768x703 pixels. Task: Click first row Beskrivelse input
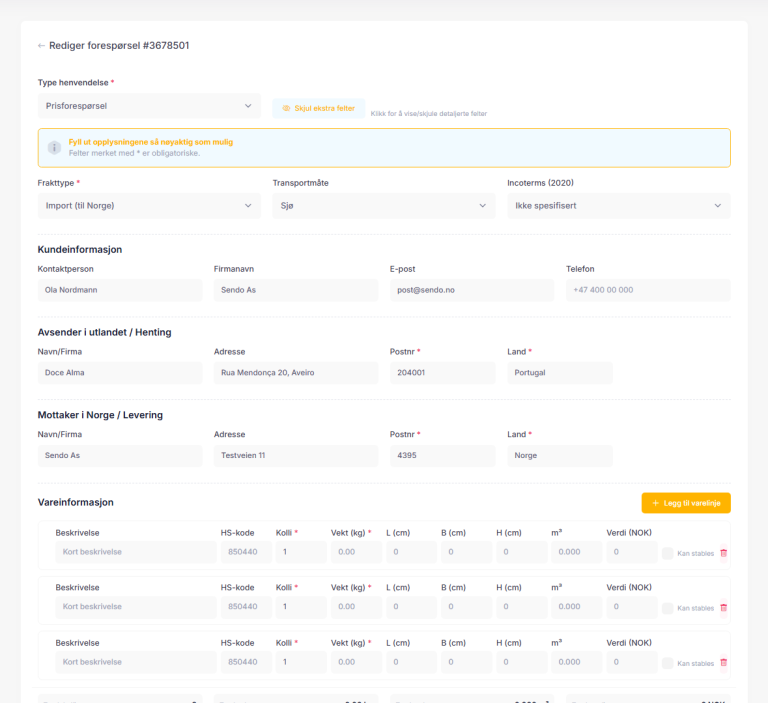135,552
